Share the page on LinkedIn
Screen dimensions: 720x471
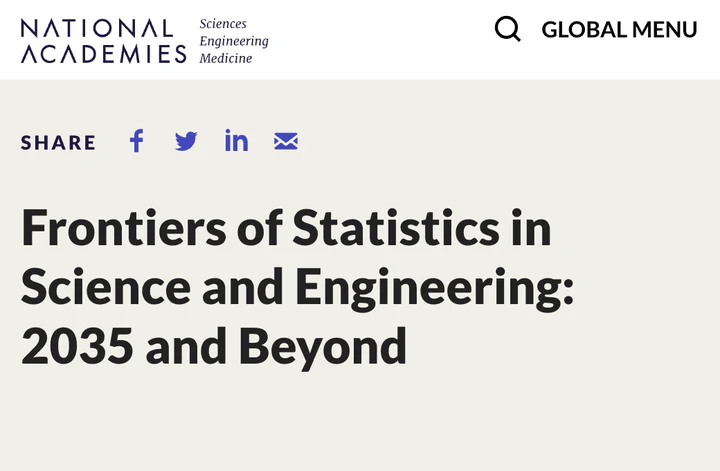(x=236, y=141)
